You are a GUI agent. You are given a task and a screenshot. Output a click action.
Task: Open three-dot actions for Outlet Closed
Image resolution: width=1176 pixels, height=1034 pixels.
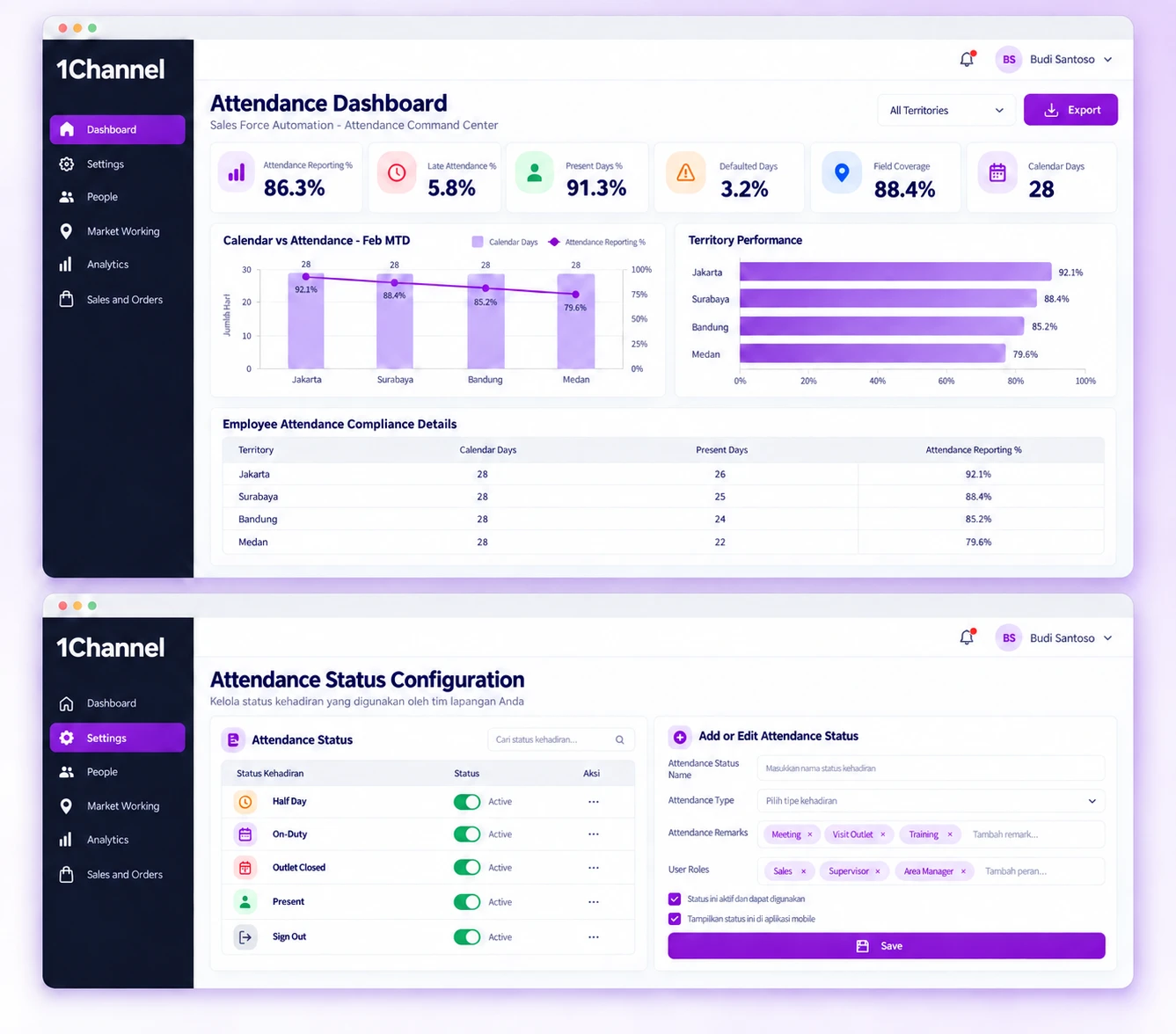594,868
